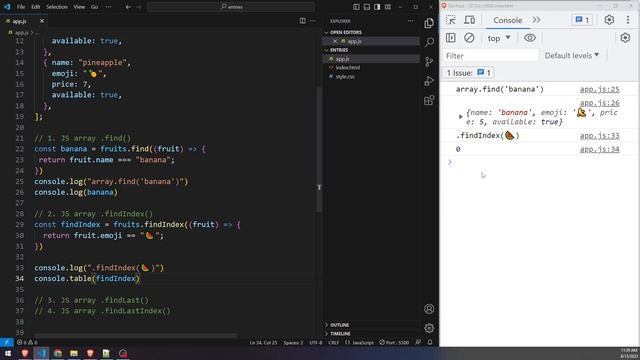This screenshot has height=360, width=640.
Task: Open the Extensions view icon
Action: point(429,100)
